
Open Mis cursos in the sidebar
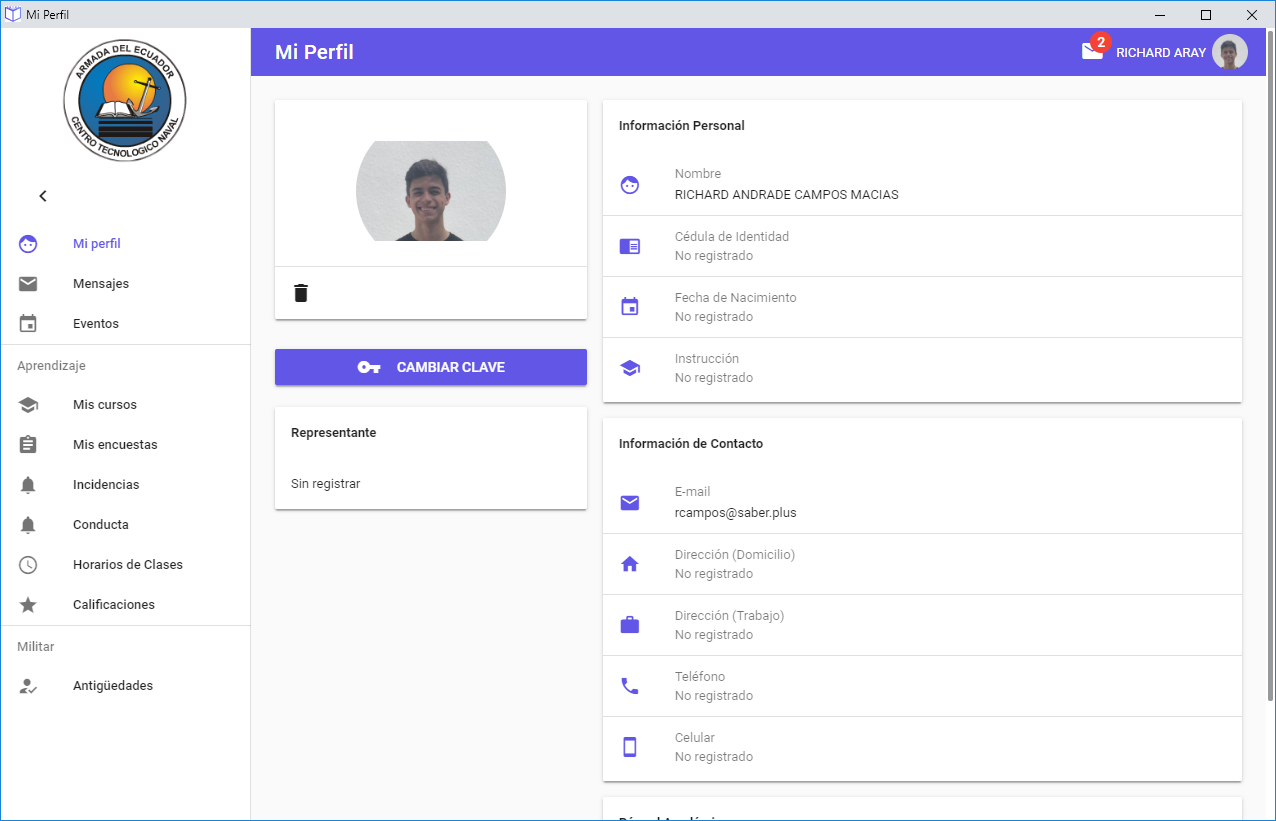click(x=105, y=405)
